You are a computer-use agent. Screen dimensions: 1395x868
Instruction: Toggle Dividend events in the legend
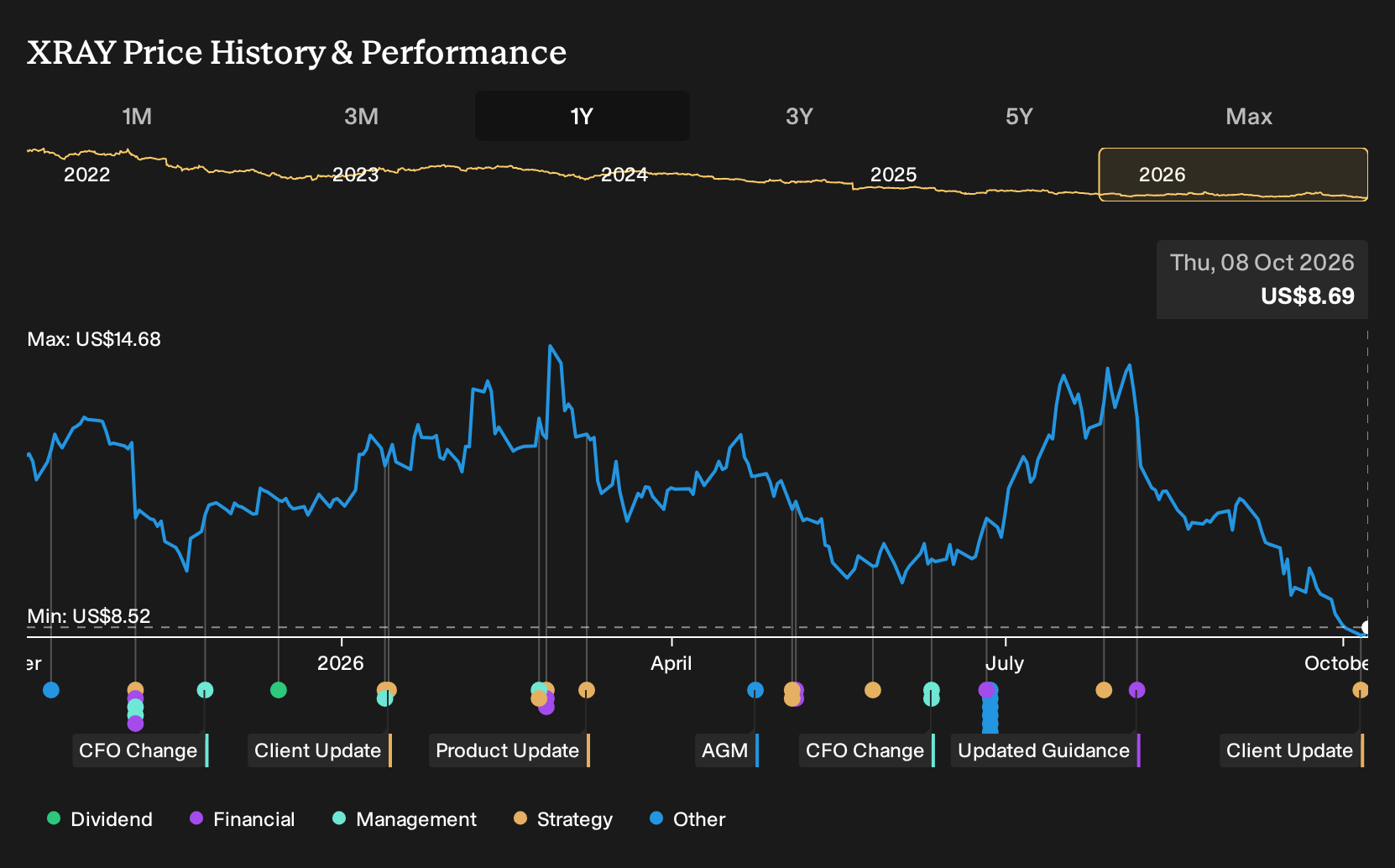(x=100, y=818)
